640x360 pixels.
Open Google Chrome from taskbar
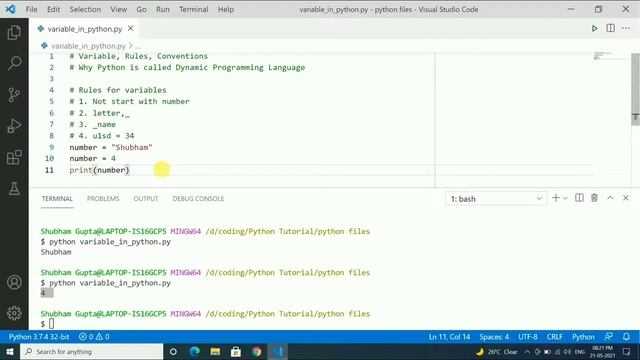pyautogui.click(x=256, y=351)
